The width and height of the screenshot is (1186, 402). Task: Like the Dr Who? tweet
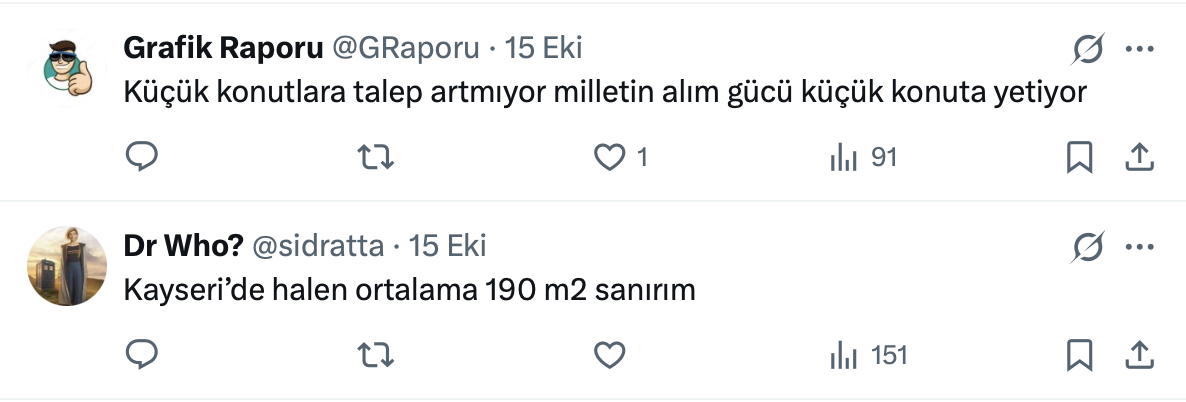609,355
